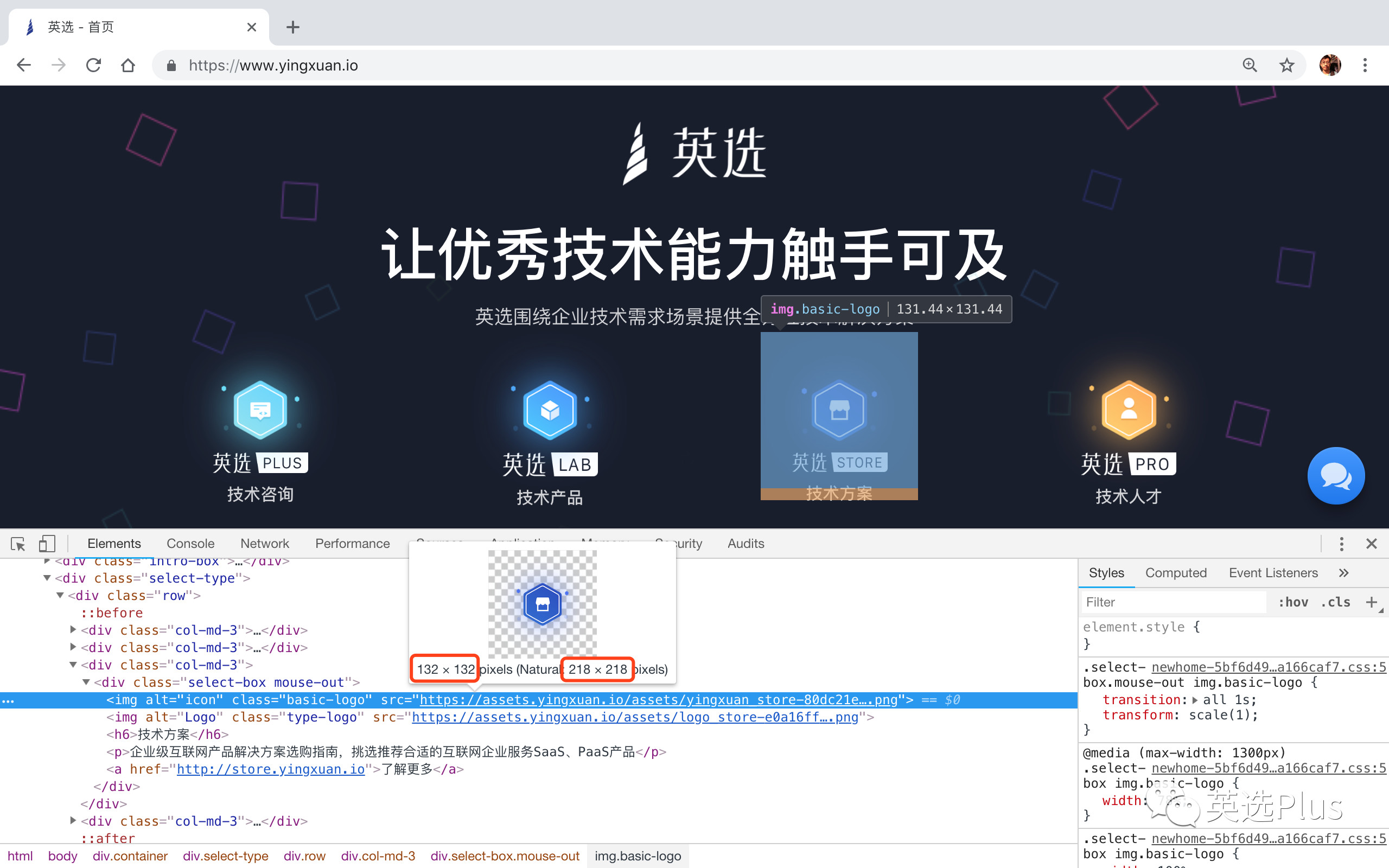
Task: Click the site lock security icon
Action: pyautogui.click(x=170, y=66)
